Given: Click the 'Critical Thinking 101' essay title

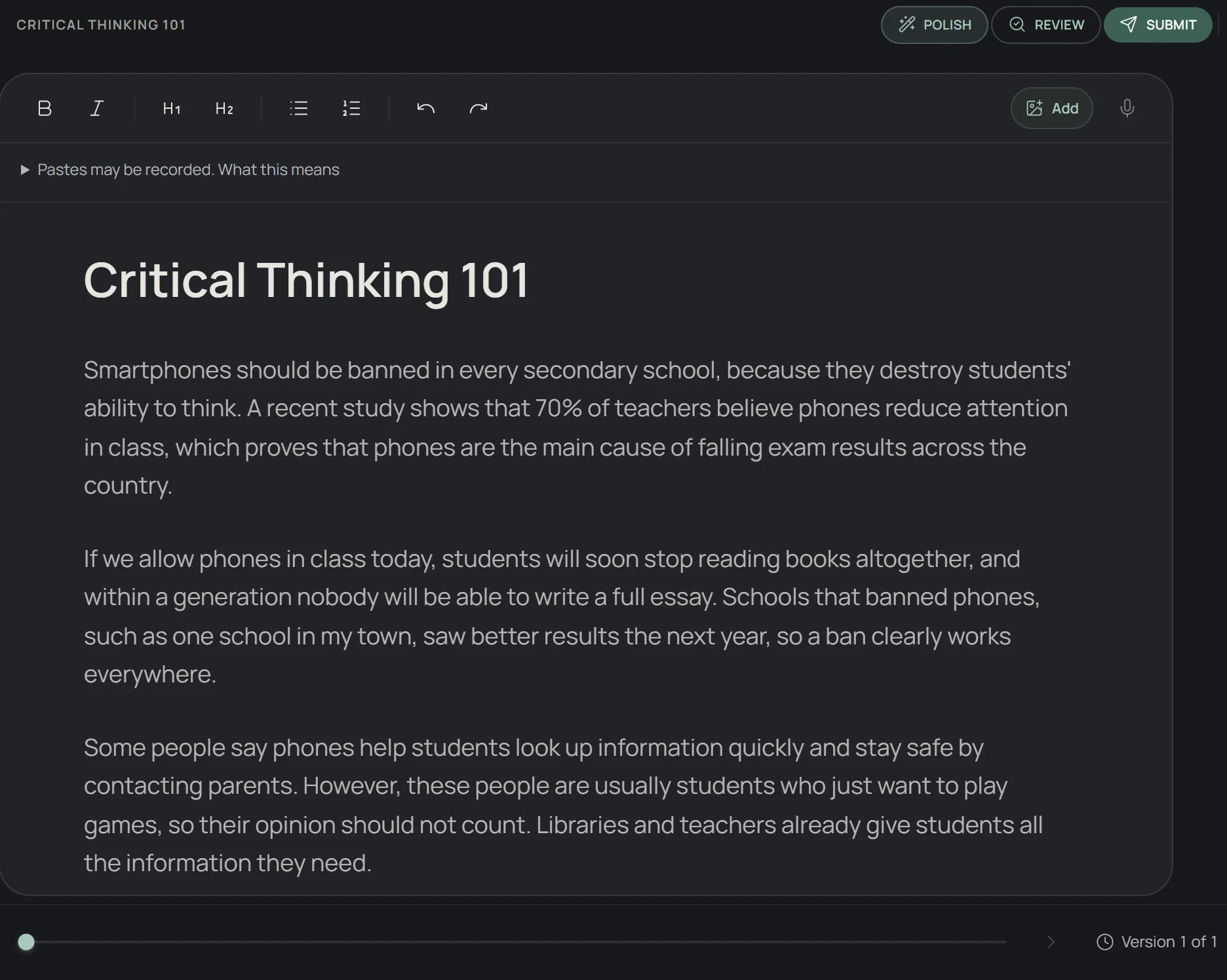Looking at the screenshot, I should [306, 281].
